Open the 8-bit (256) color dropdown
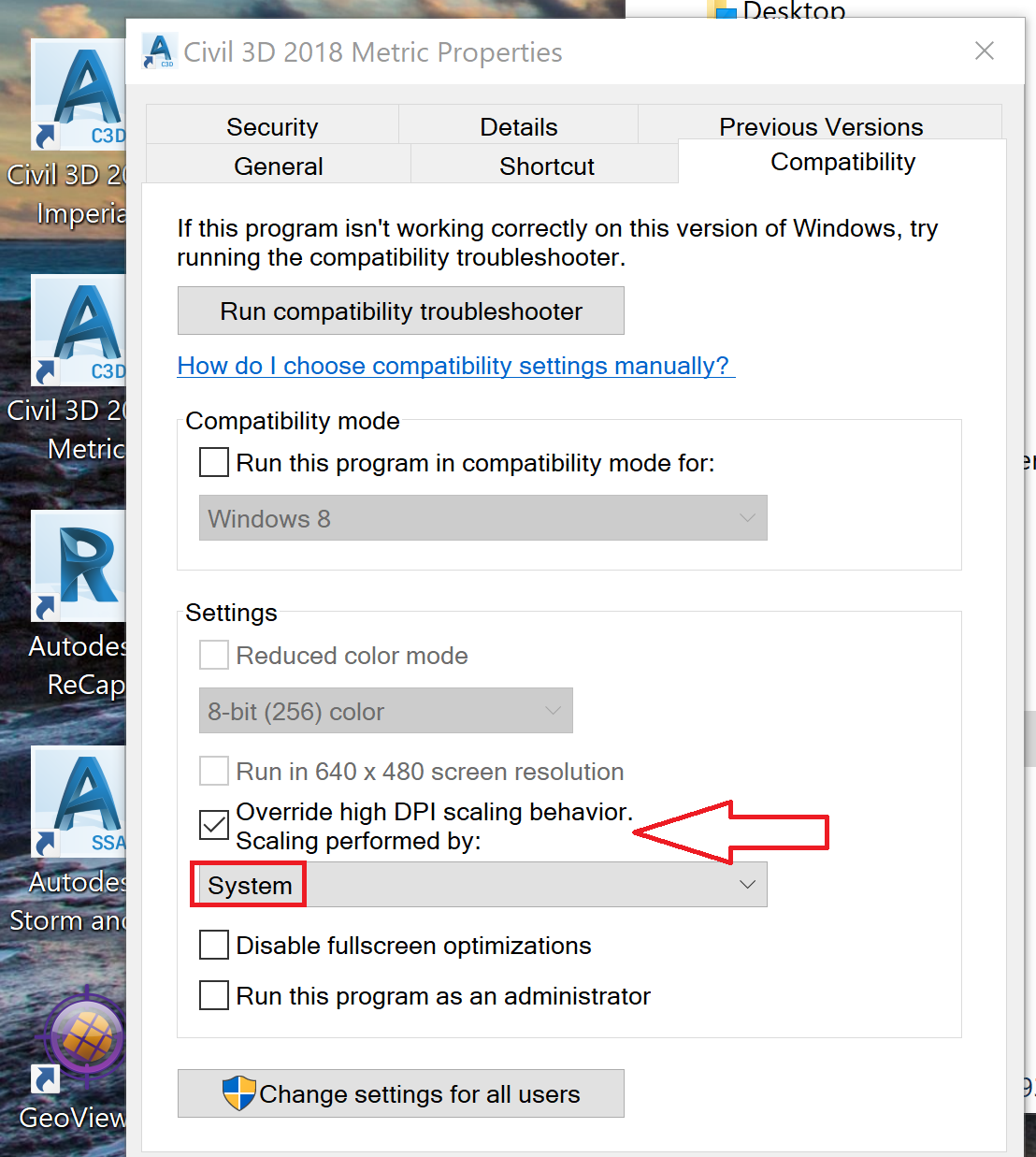This screenshot has width=1036, height=1157. 385,711
